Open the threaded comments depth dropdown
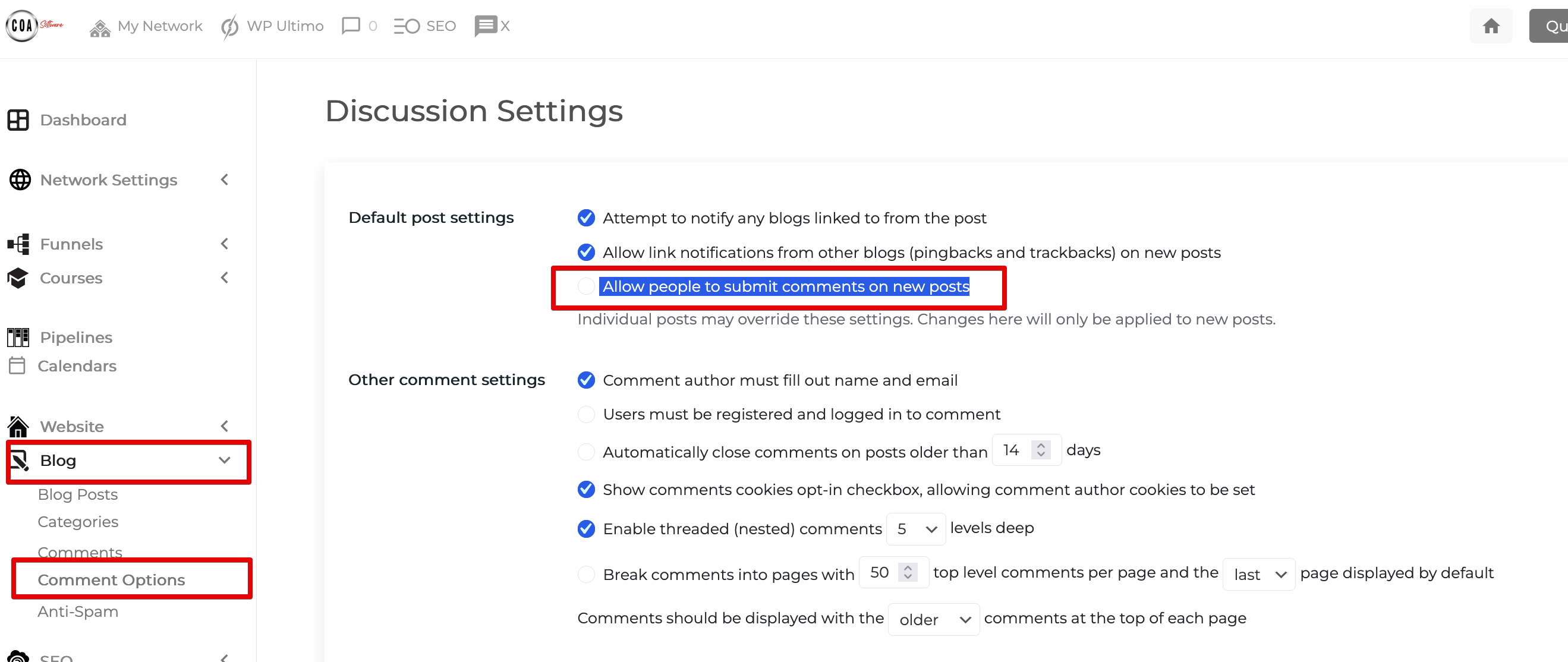Screen dimensions: 1568x662 point(915,529)
